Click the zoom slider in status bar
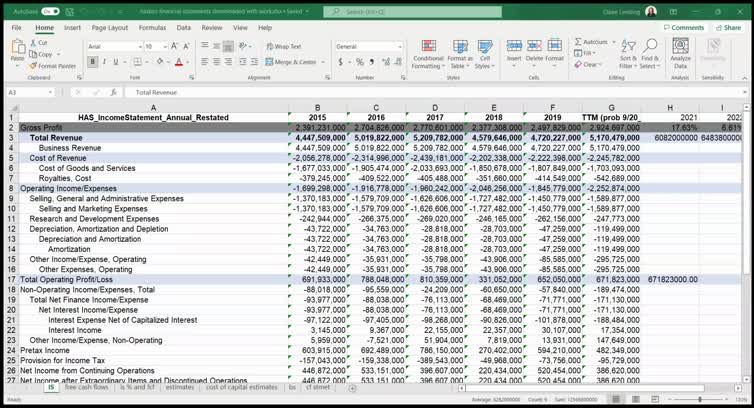754x408 pixels. click(x=700, y=399)
